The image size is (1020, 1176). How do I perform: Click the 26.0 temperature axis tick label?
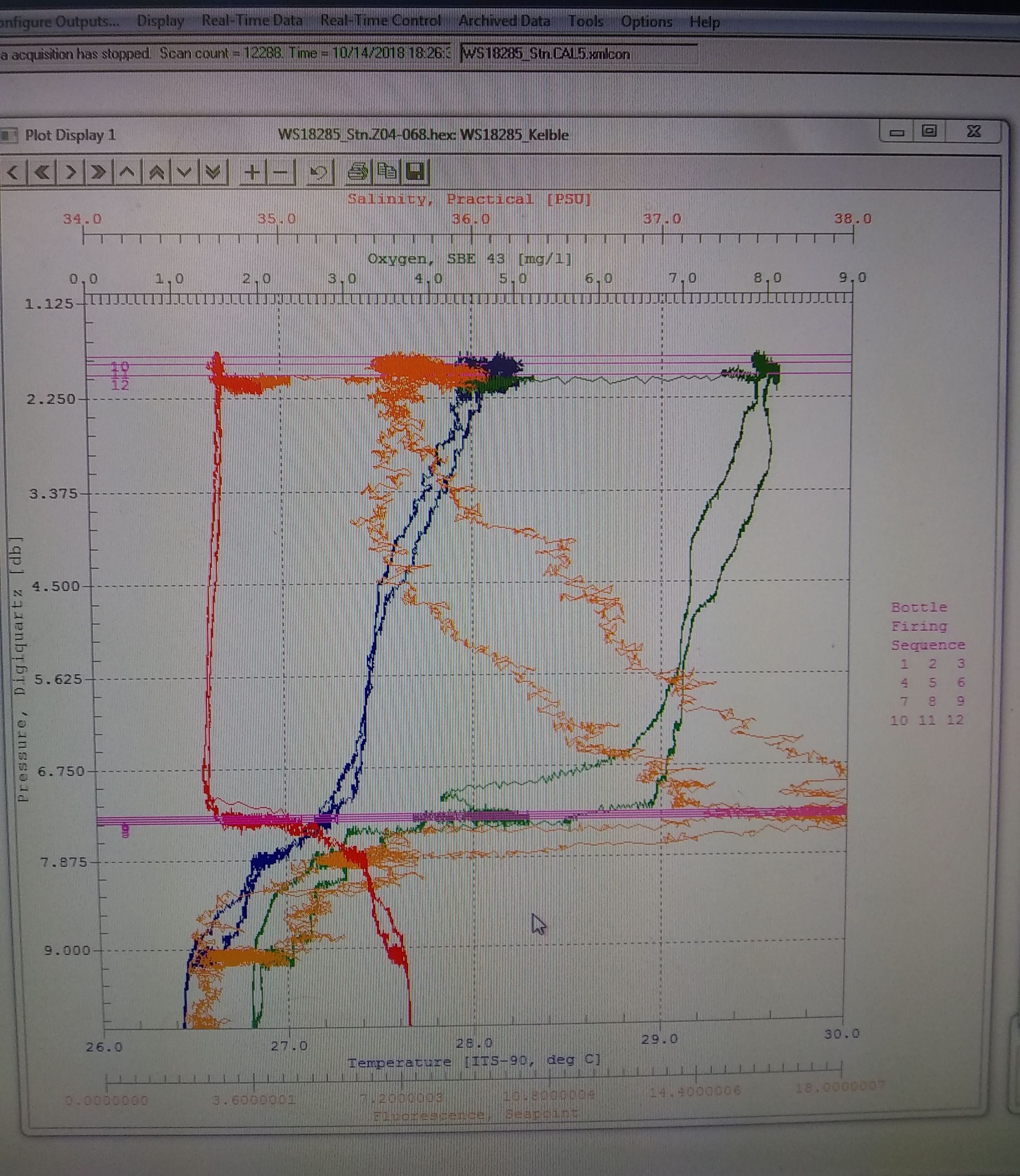coord(104,1047)
